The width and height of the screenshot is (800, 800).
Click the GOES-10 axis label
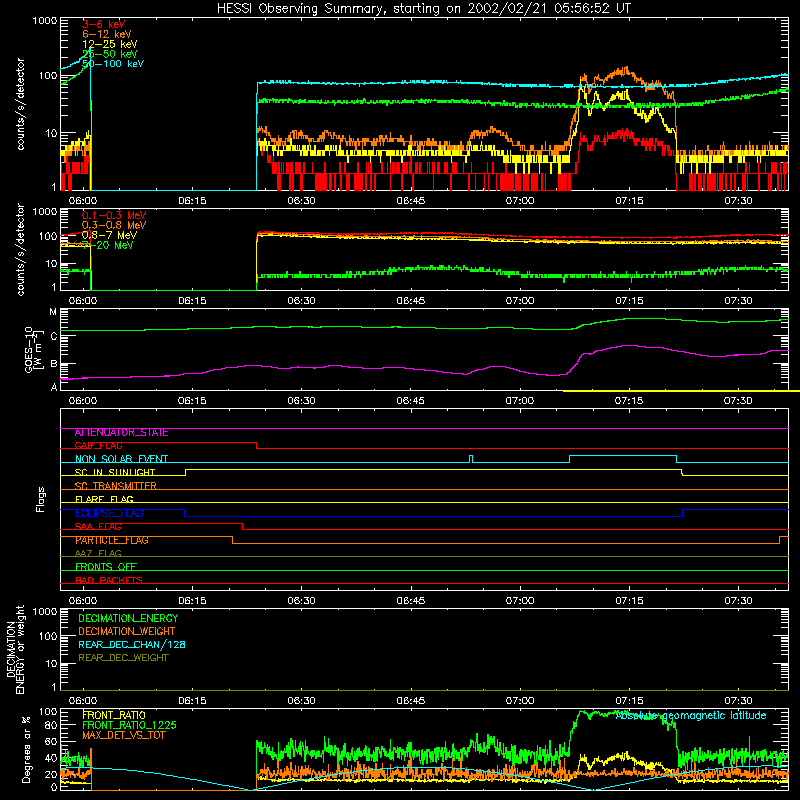(x=32, y=349)
